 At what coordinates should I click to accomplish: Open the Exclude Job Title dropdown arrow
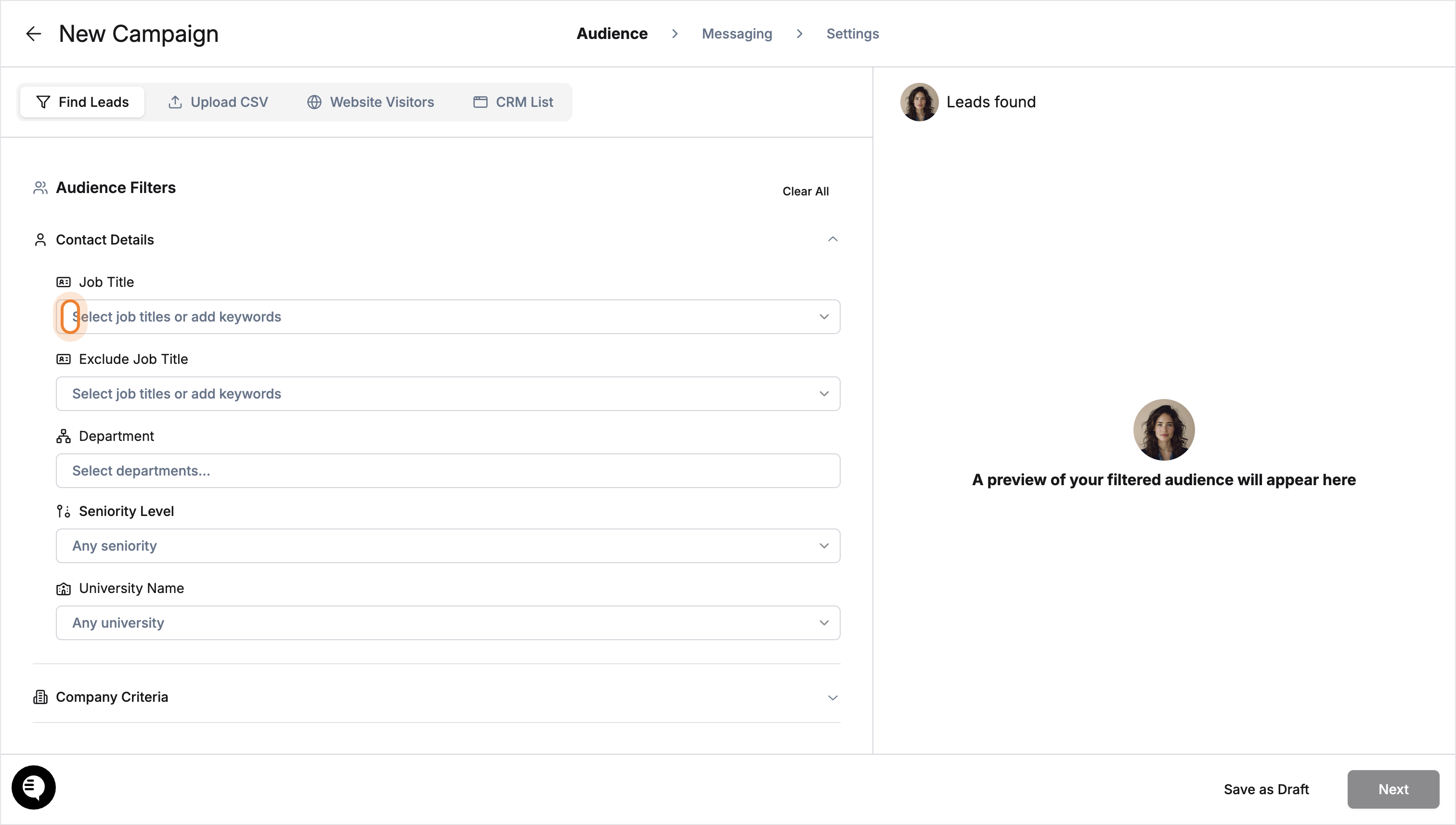(824, 394)
